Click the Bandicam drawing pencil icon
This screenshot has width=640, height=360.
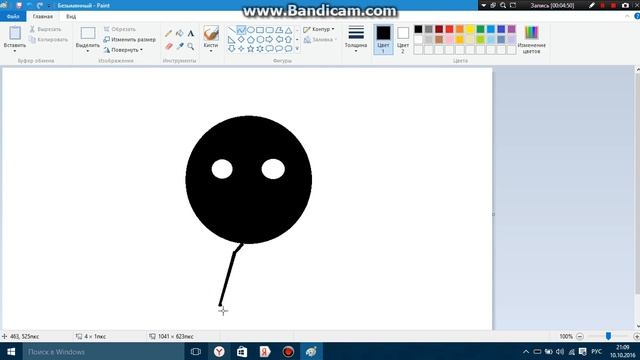(592, 5)
